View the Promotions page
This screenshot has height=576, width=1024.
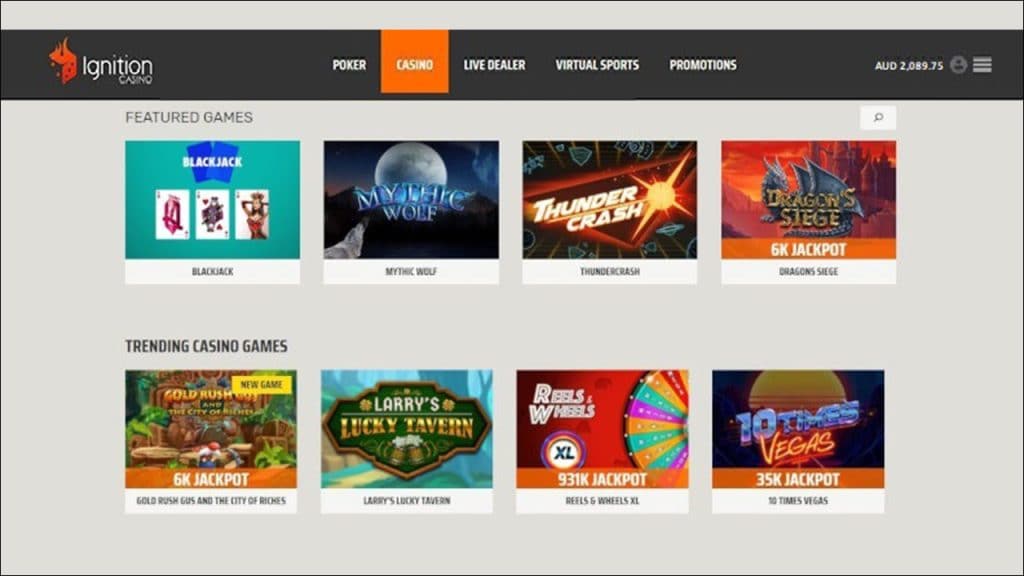click(703, 65)
